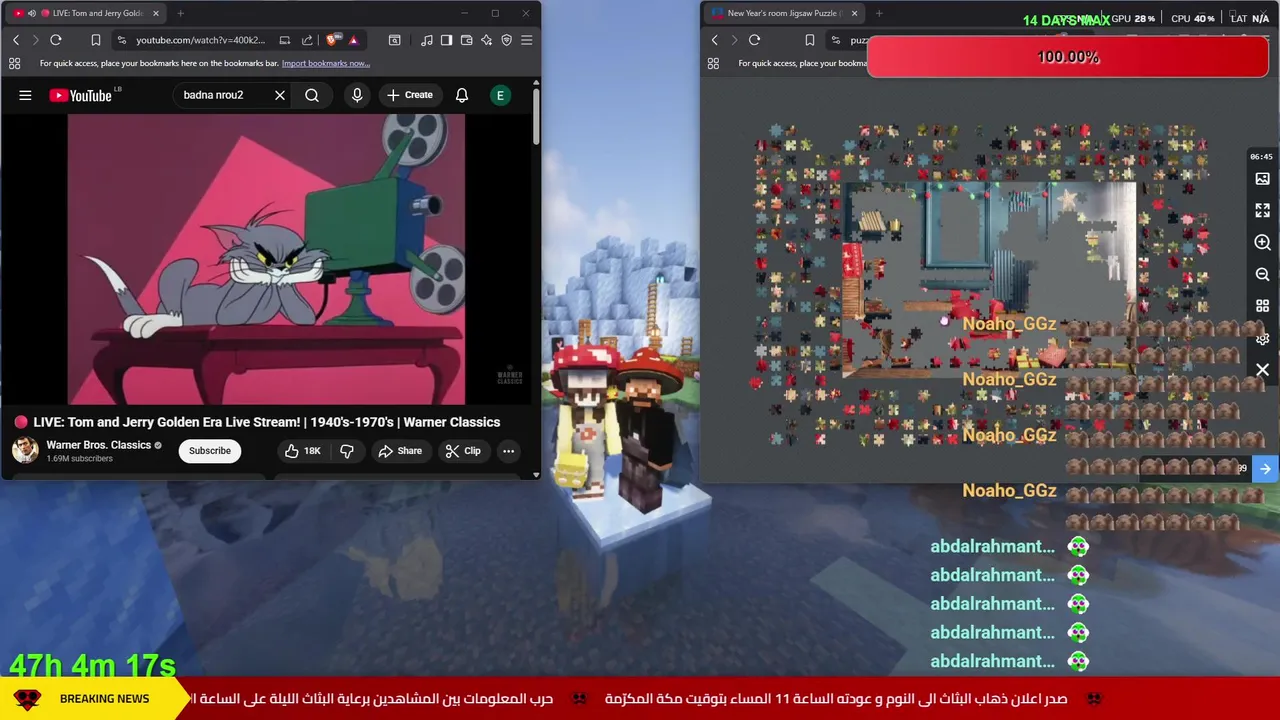Click the blue arrow next button in puzzle
The image size is (1280, 720).
coord(1265,469)
